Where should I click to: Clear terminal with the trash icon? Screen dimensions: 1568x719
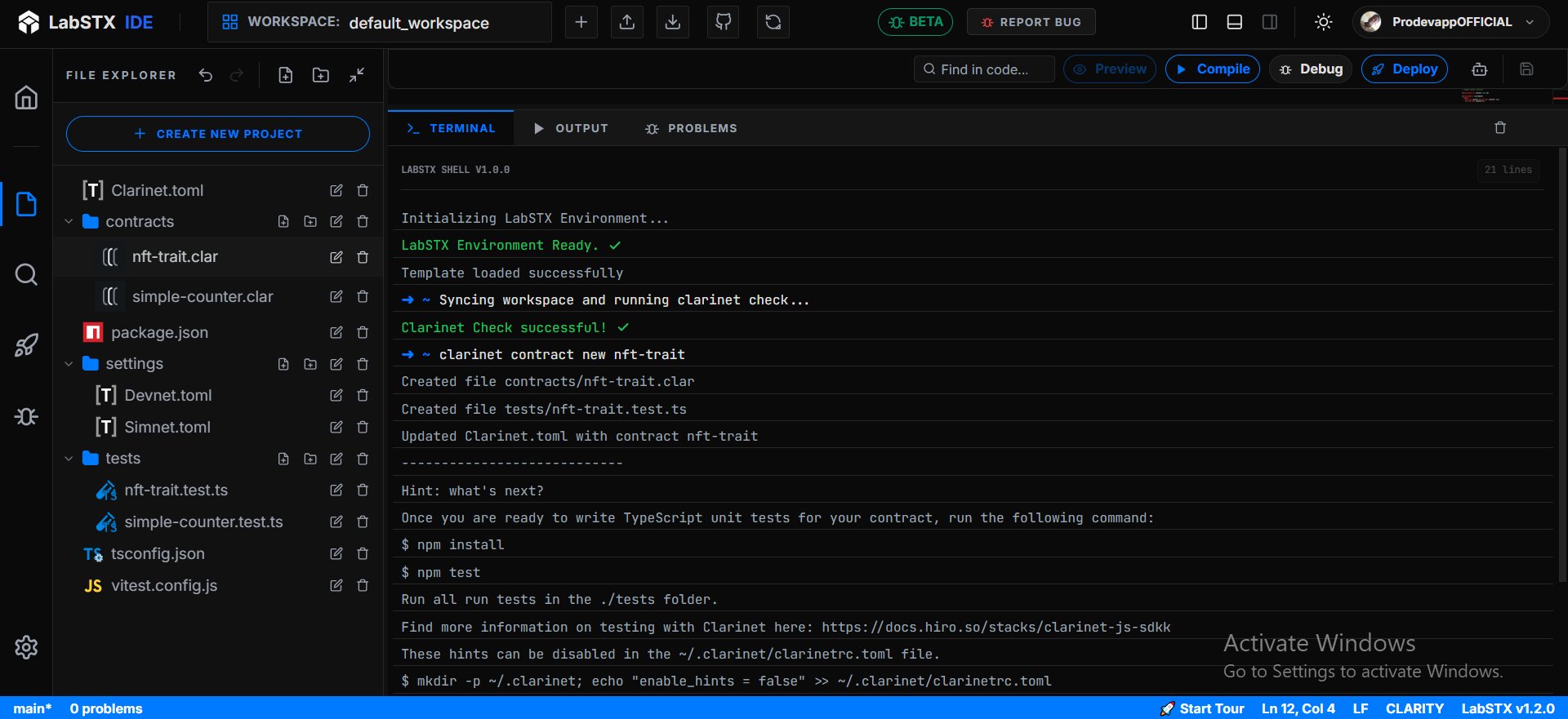[x=1499, y=128]
